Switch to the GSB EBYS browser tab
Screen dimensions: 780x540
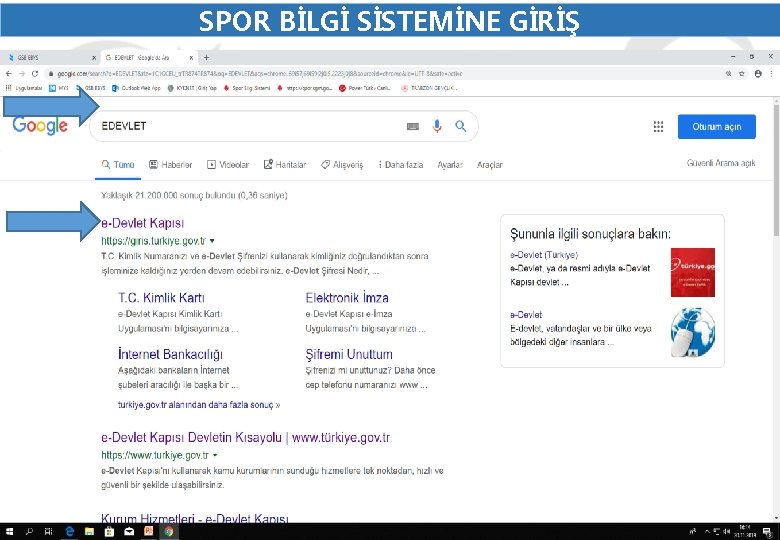point(48,58)
